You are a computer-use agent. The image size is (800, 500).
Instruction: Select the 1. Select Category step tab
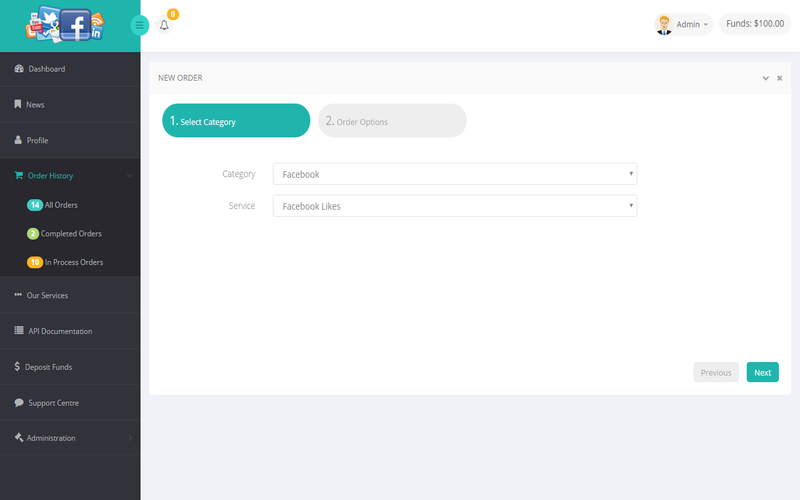coord(236,120)
